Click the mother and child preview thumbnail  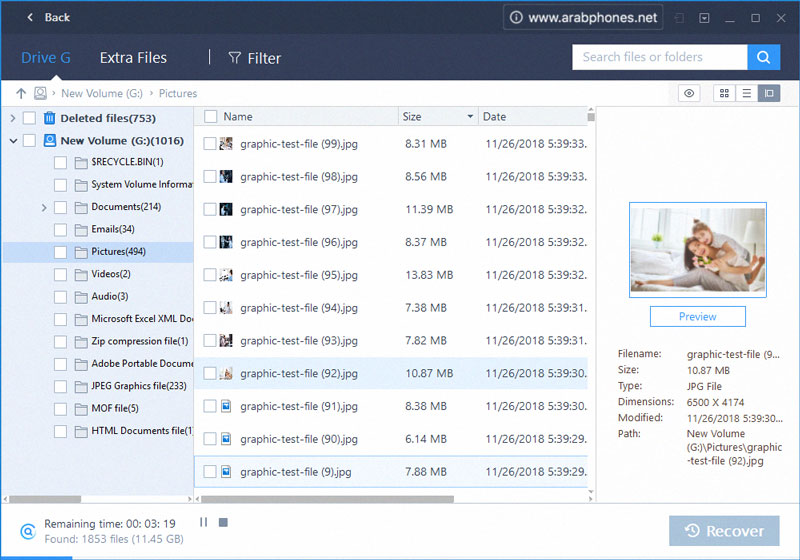(x=697, y=250)
